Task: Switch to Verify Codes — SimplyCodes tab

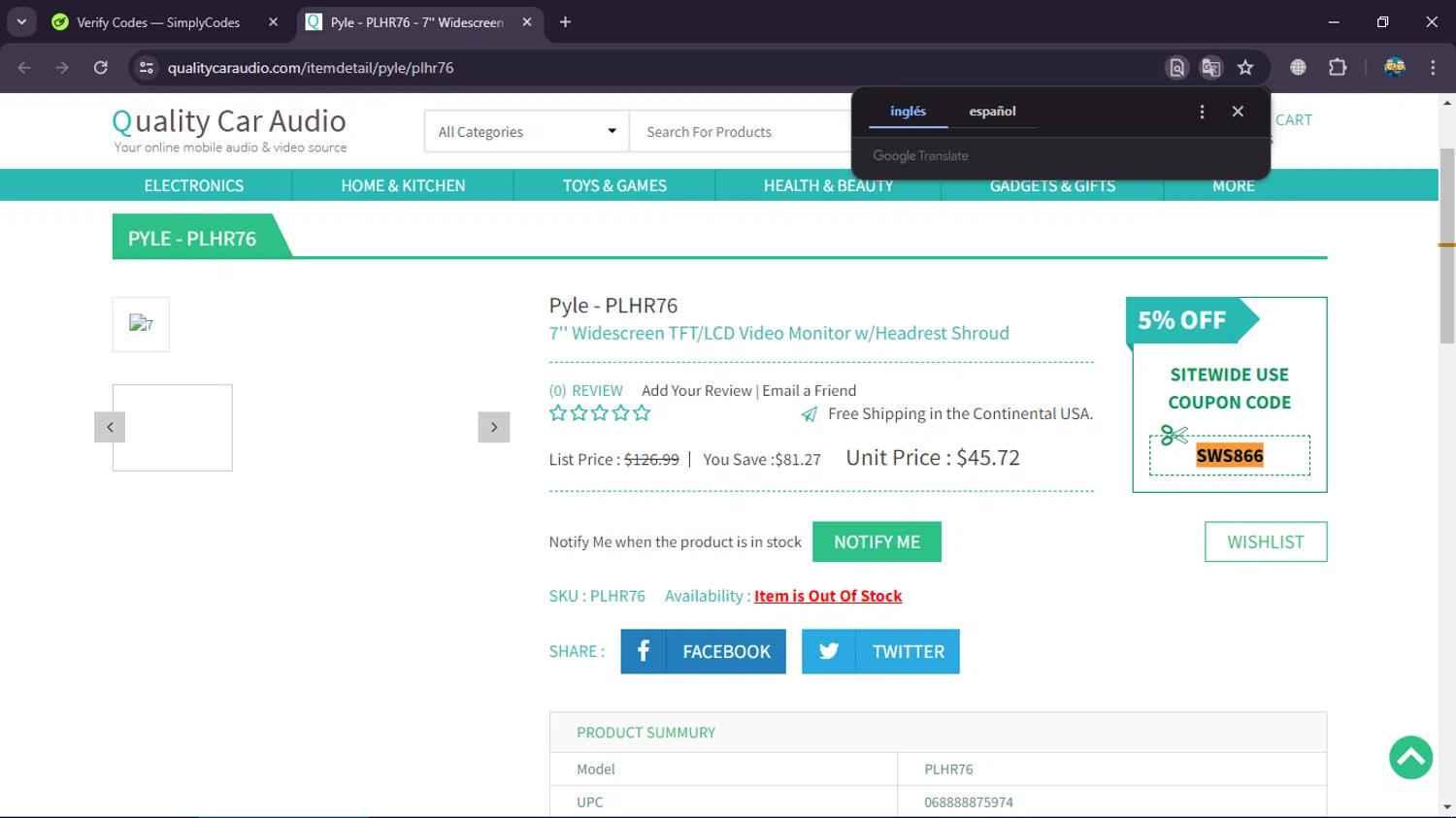Action: [x=158, y=22]
